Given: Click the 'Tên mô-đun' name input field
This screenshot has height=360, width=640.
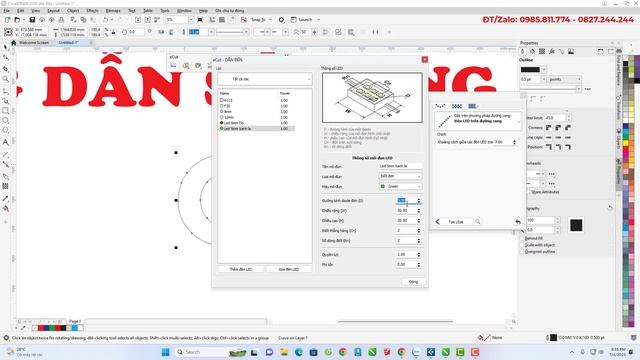Looking at the screenshot, I should coord(400,167).
